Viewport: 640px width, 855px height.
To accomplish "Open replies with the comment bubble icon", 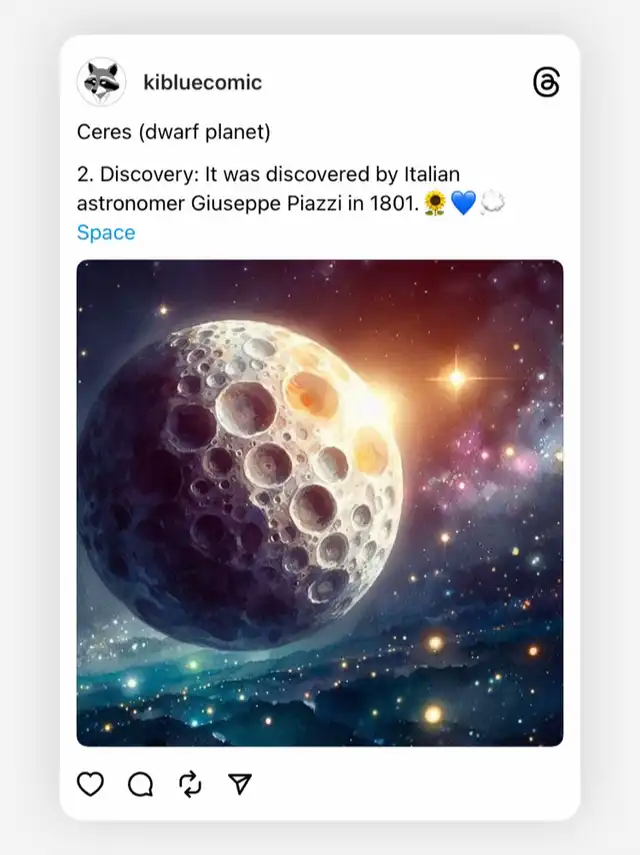I will (141, 784).
